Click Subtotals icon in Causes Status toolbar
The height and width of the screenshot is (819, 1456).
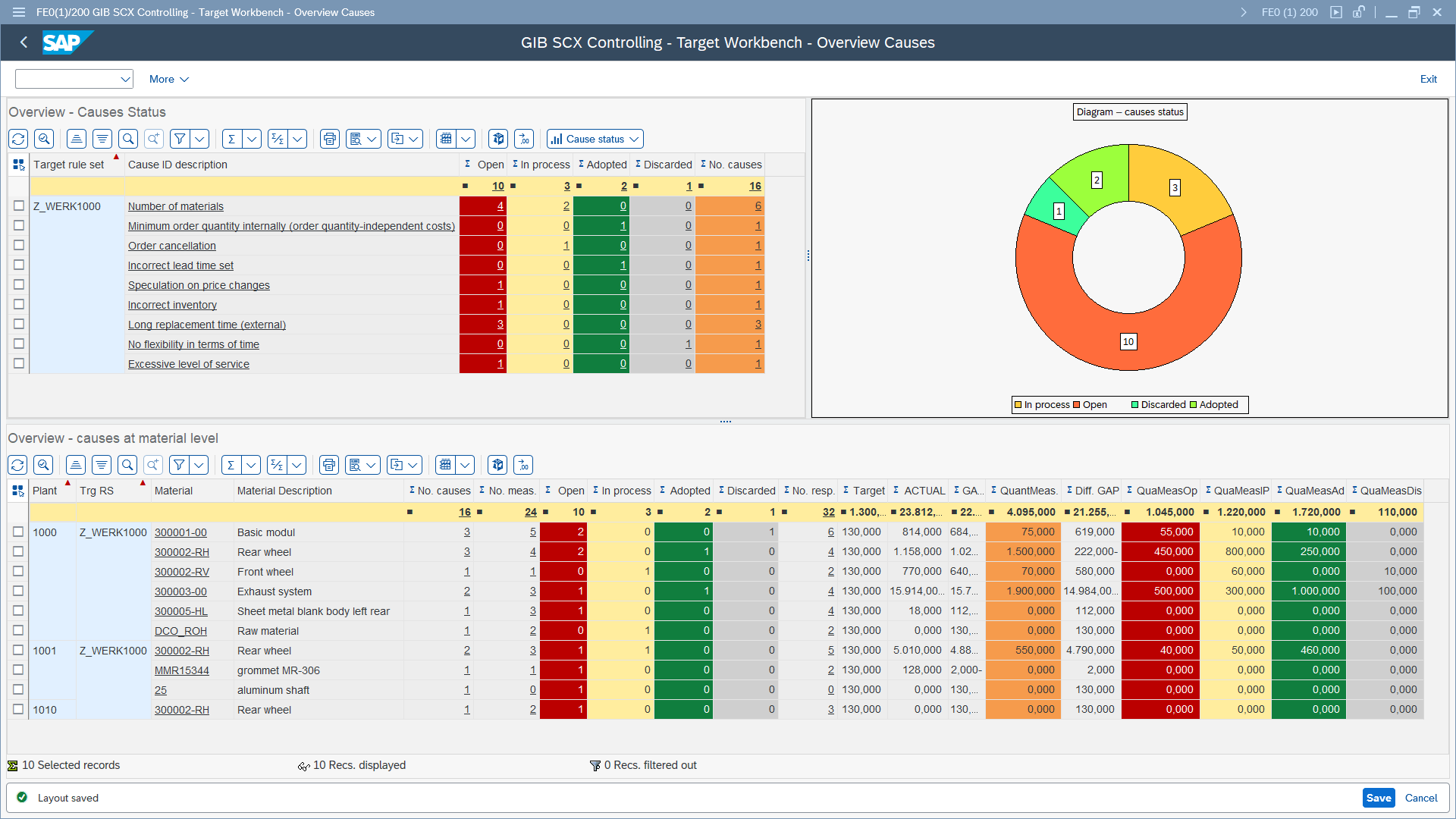(x=278, y=139)
